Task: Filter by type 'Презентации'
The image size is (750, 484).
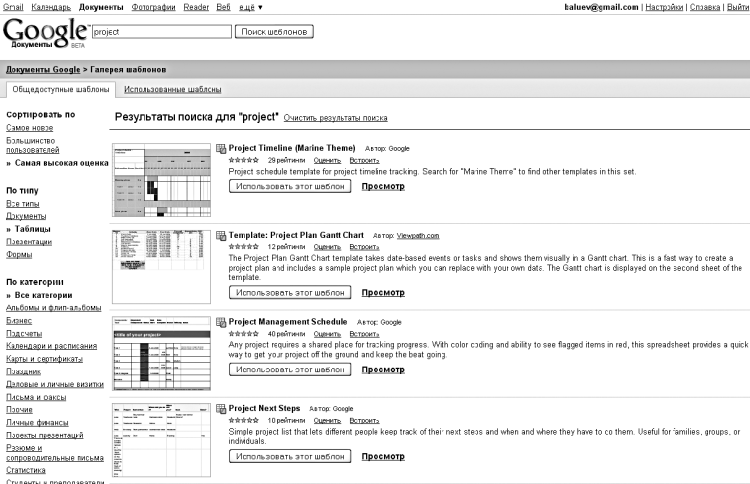Action: [x=29, y=241]
